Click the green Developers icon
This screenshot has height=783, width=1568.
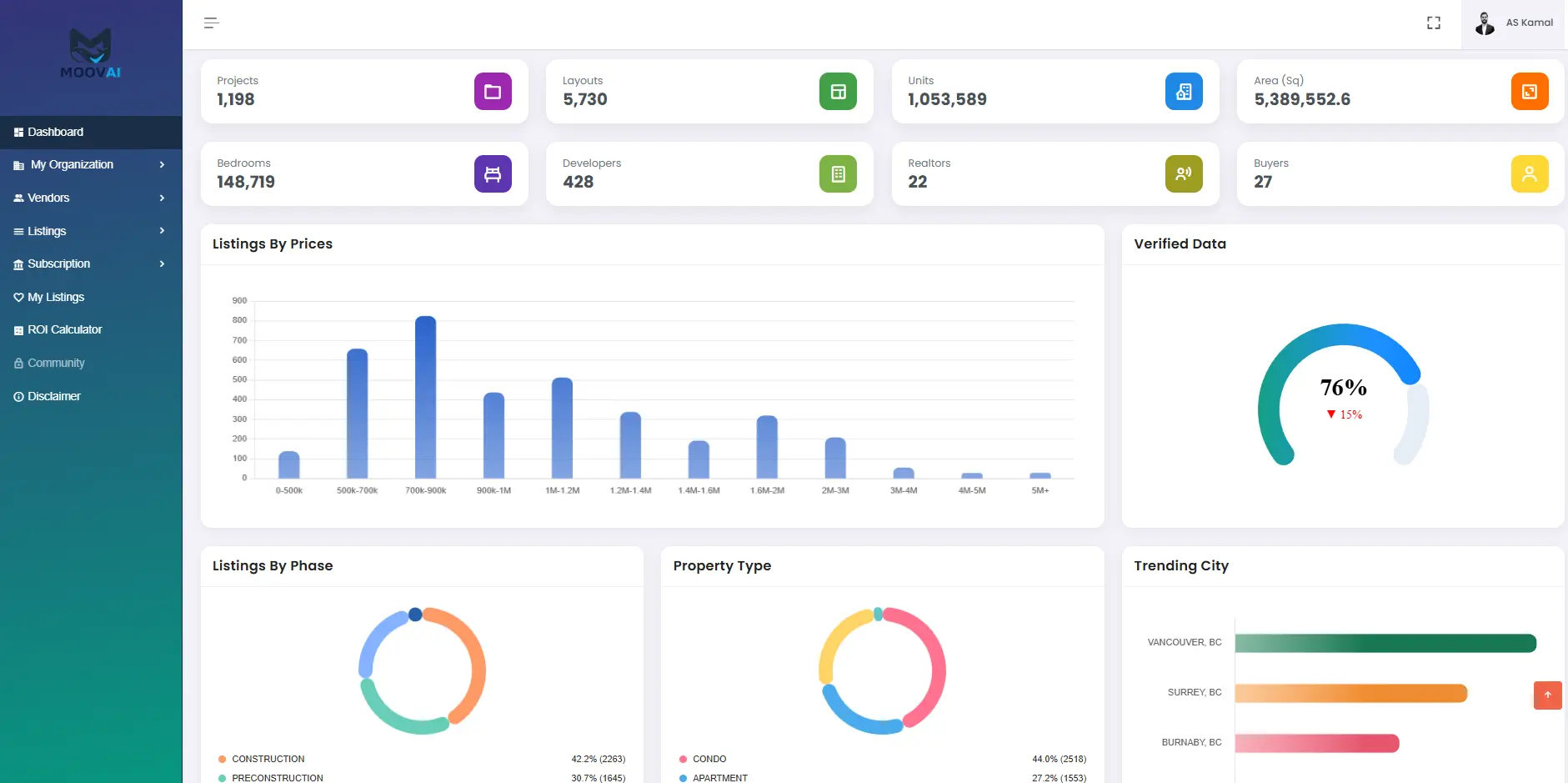838,174
